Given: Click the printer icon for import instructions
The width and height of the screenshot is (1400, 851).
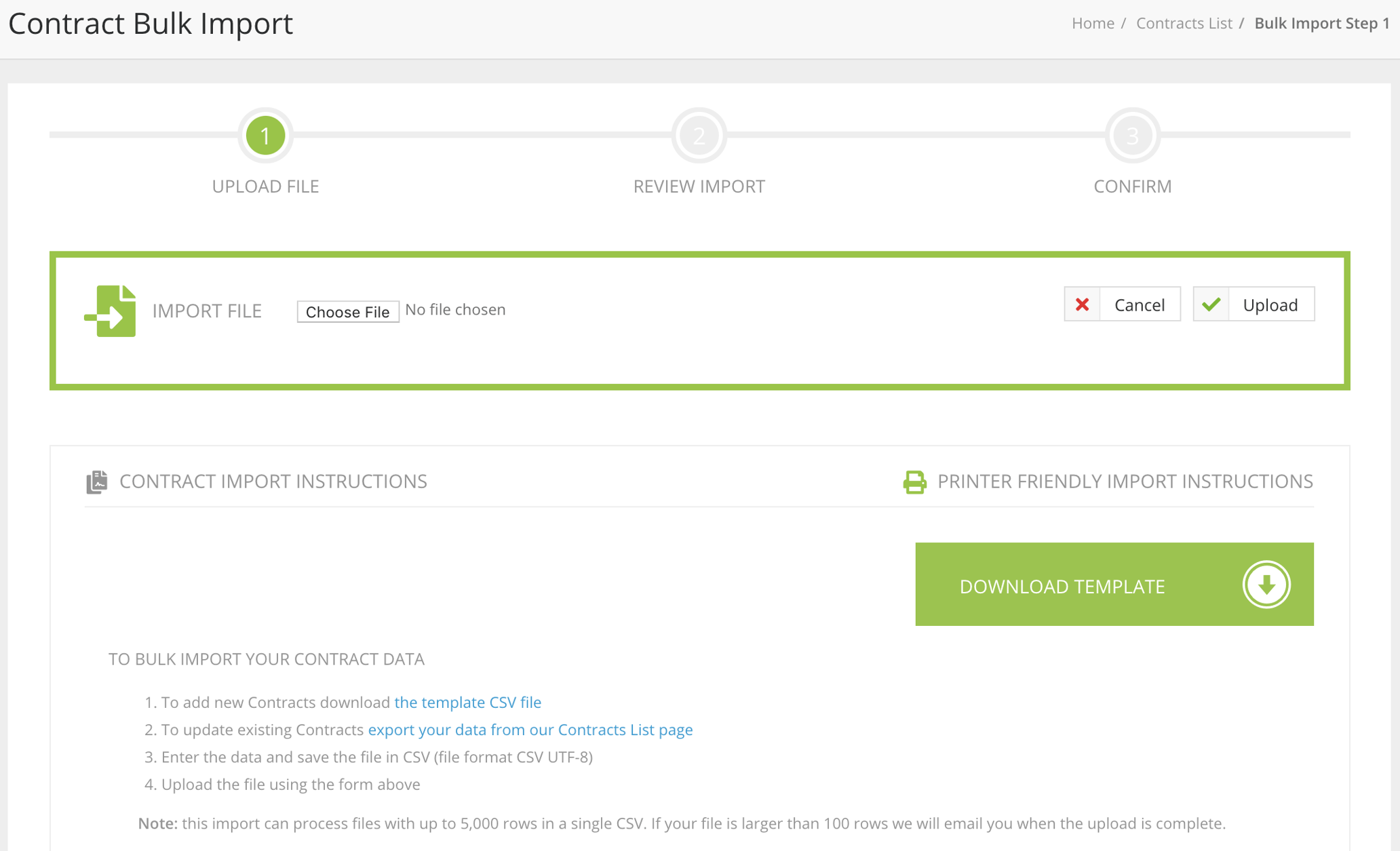Looking at the screenshot, I should pos(914,482).
